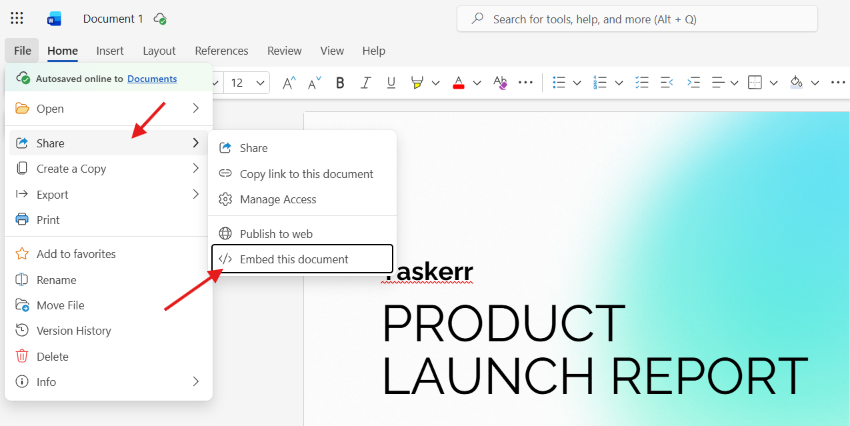This screenshot has height=426, width=850.
Task: Open more font options ellipsis
Action: coord(526,83)
